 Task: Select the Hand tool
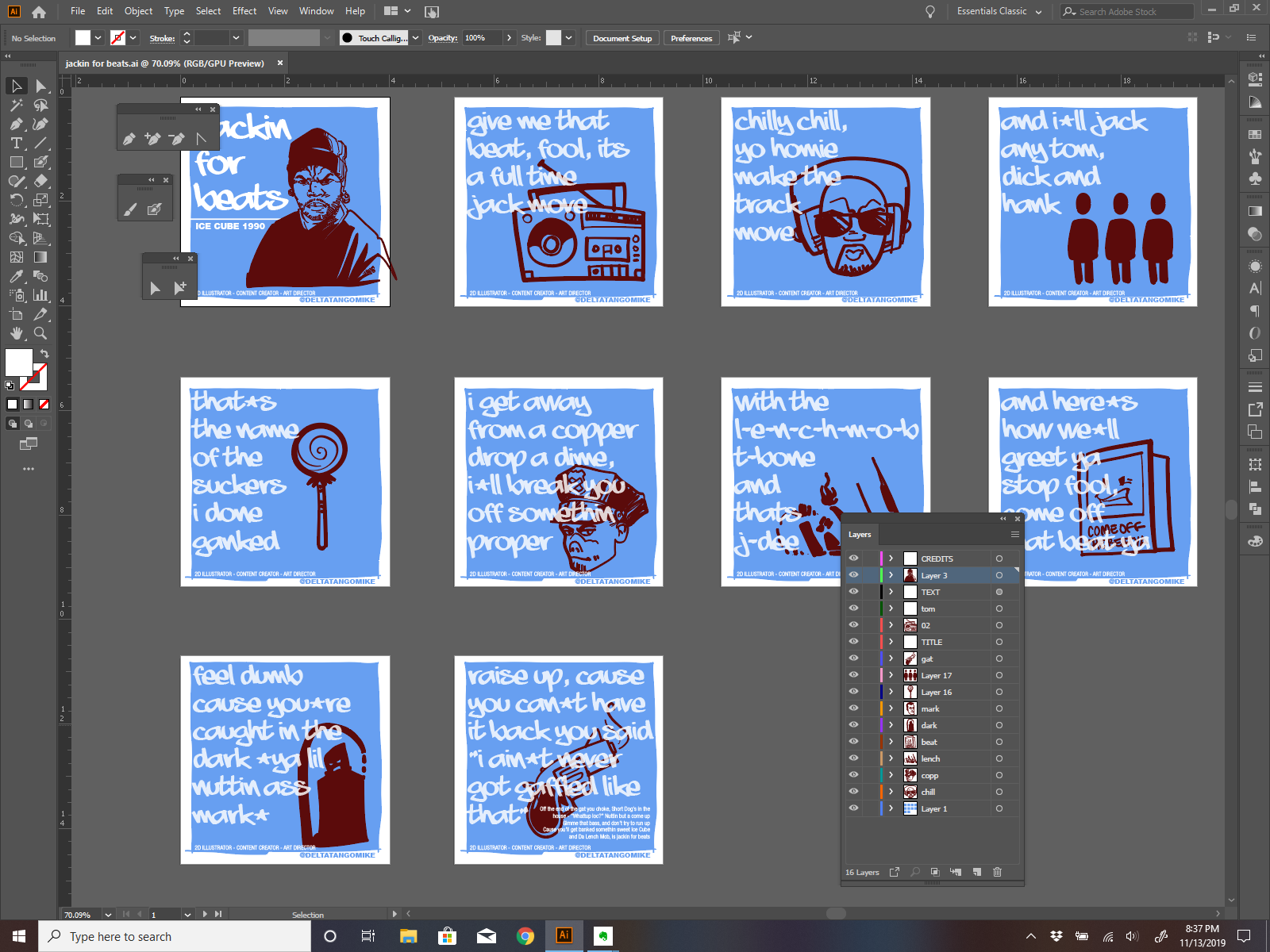(16, 333)
